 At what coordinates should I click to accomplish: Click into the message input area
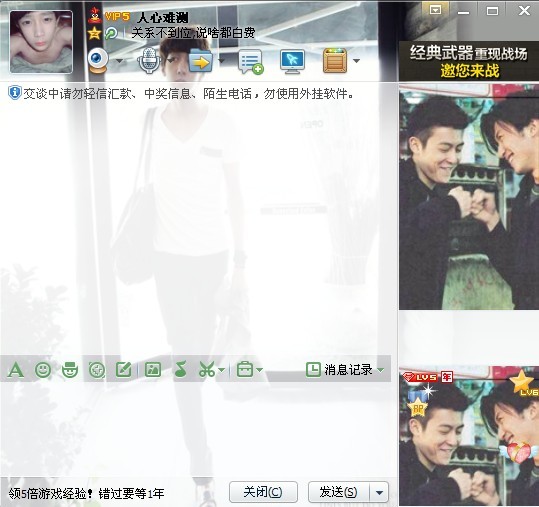195,430
